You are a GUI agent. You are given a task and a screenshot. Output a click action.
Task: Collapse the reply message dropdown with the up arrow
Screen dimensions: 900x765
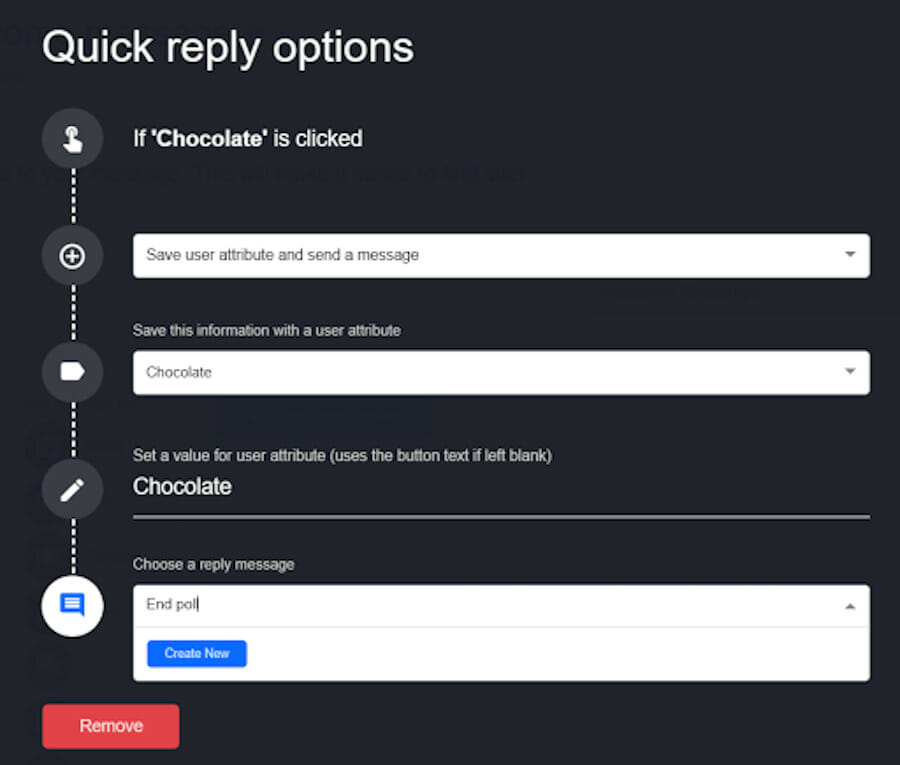(x=850, y=606)
